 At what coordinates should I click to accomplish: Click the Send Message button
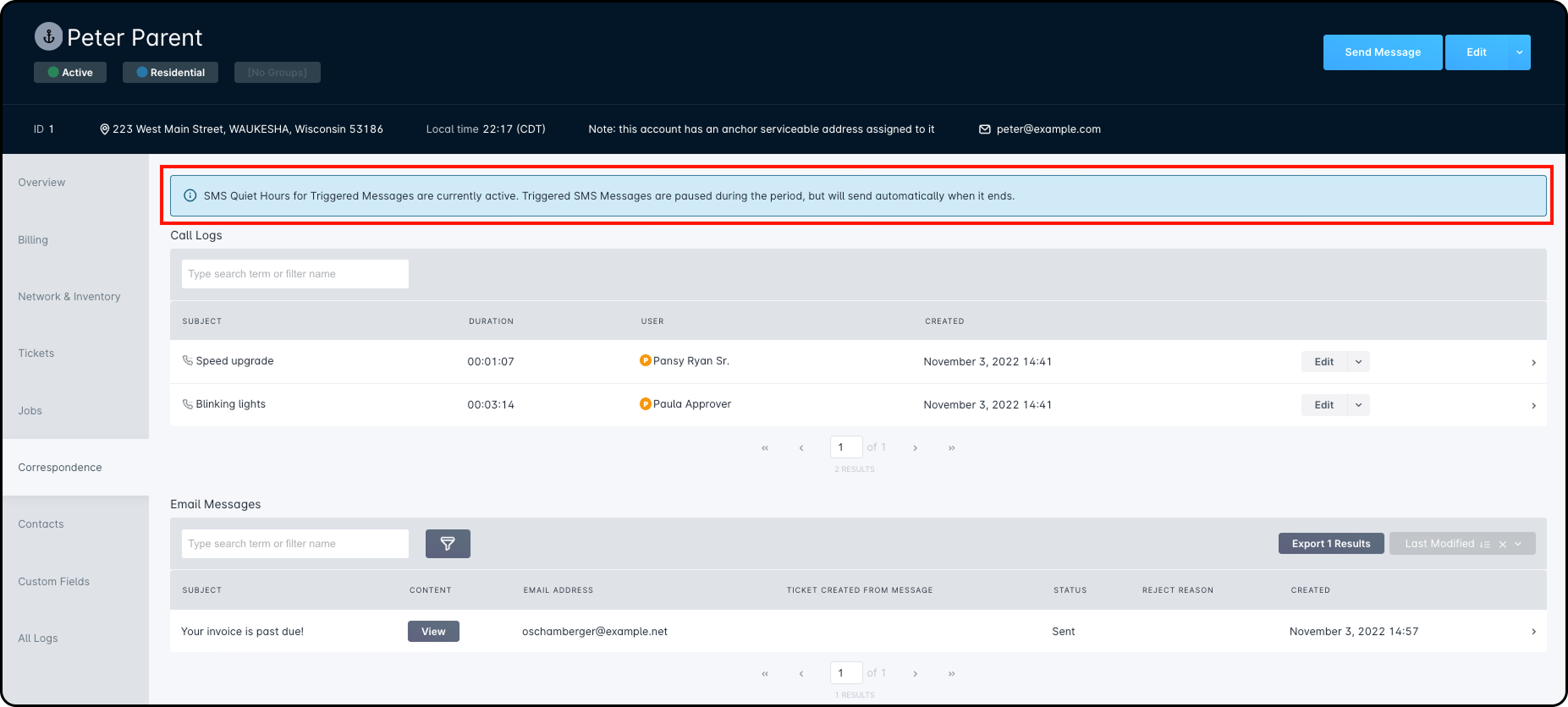point(1383,52)
